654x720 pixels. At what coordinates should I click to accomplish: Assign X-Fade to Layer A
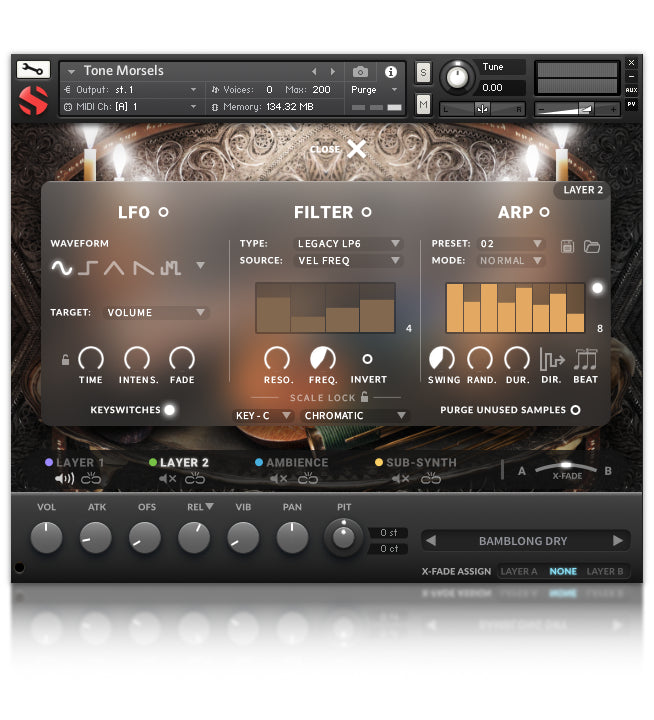519,572
